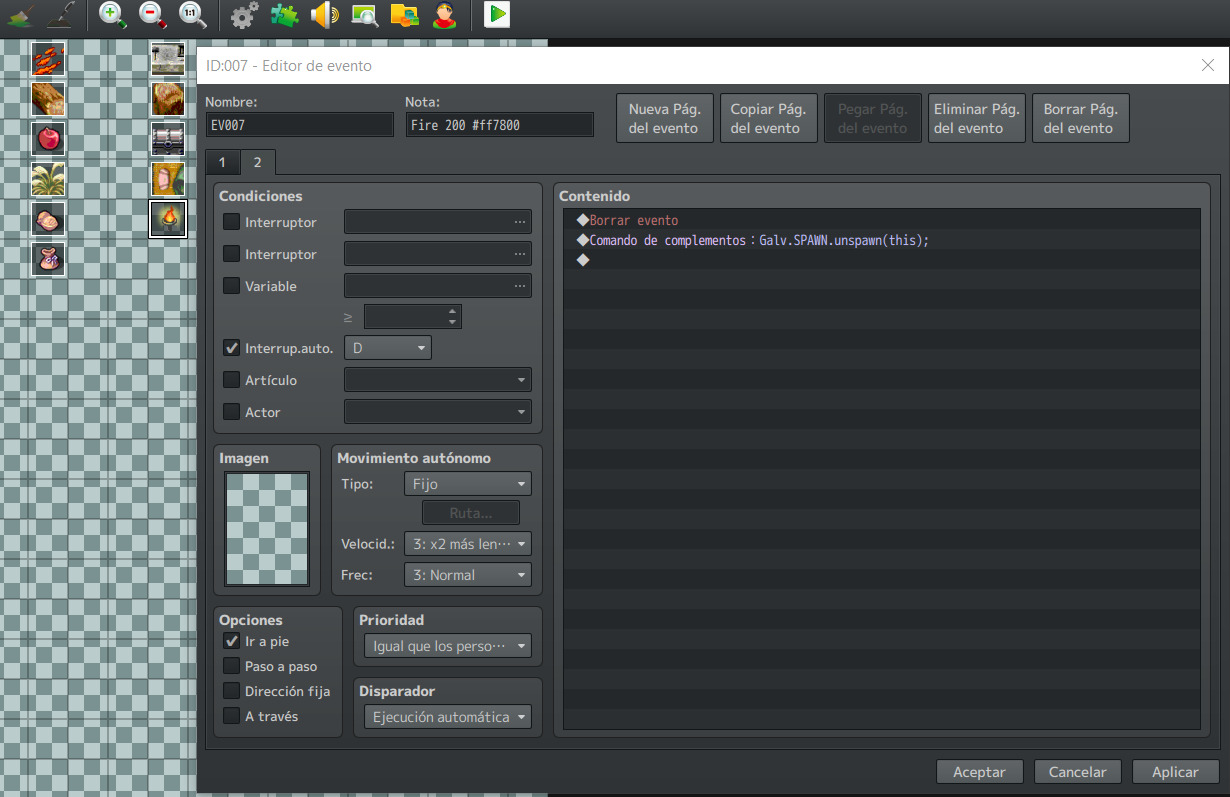Open the Artículo condition dropdown

[x=438, y=380]
